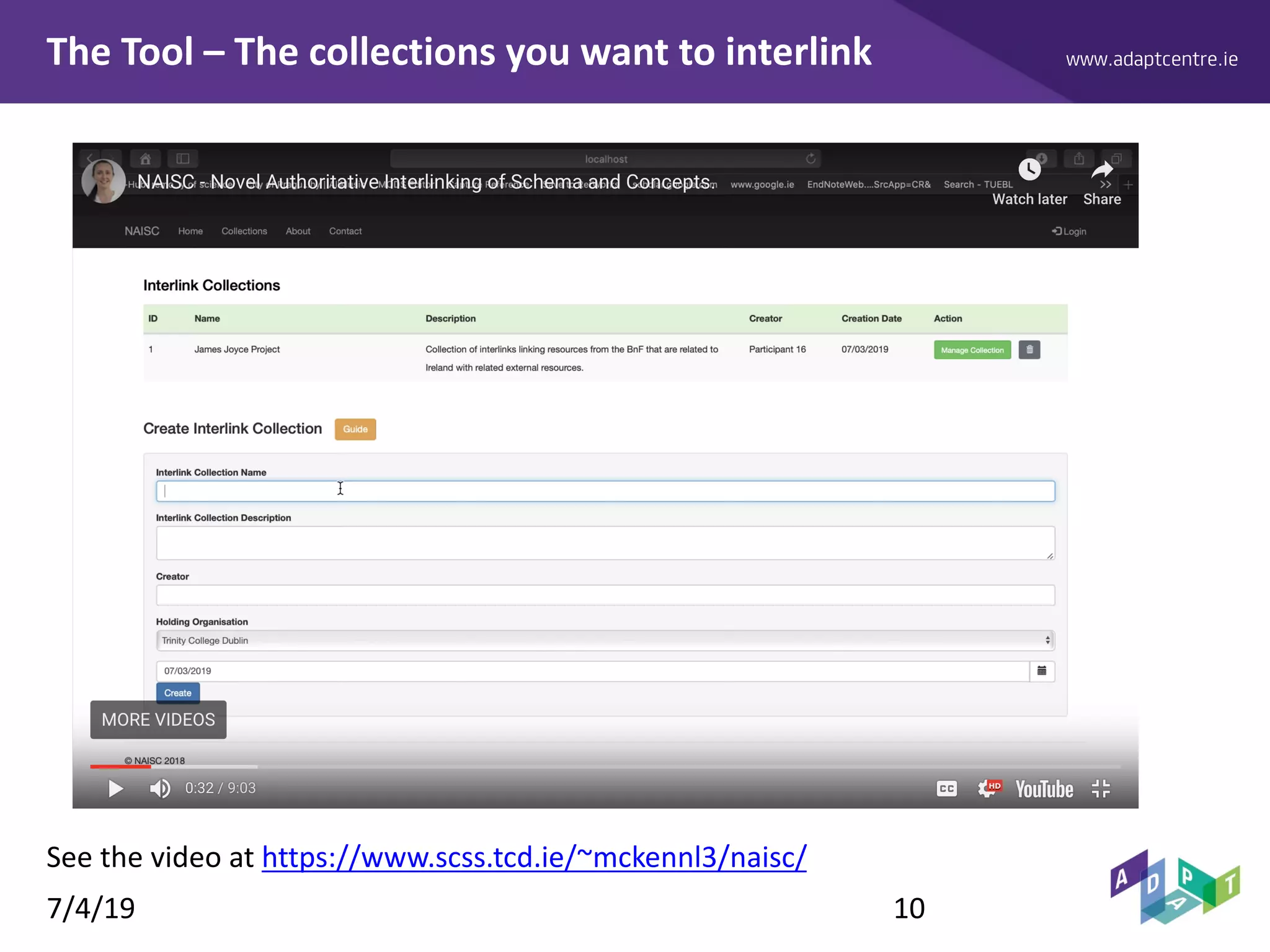Play the NAISC video
The width and height of the screenshot is (1270, 952).
[x=115, y=788]
